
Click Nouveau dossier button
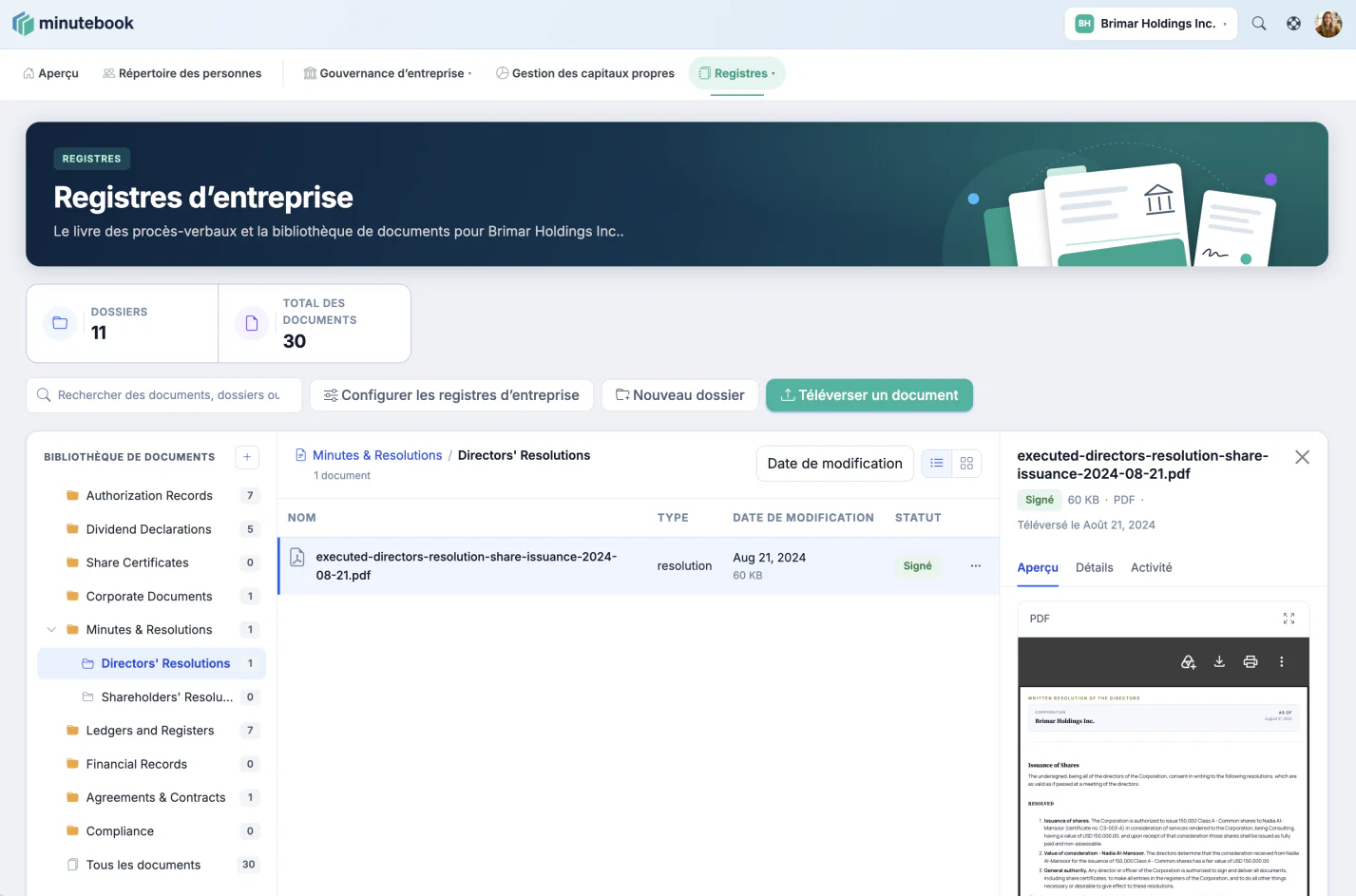680,395
